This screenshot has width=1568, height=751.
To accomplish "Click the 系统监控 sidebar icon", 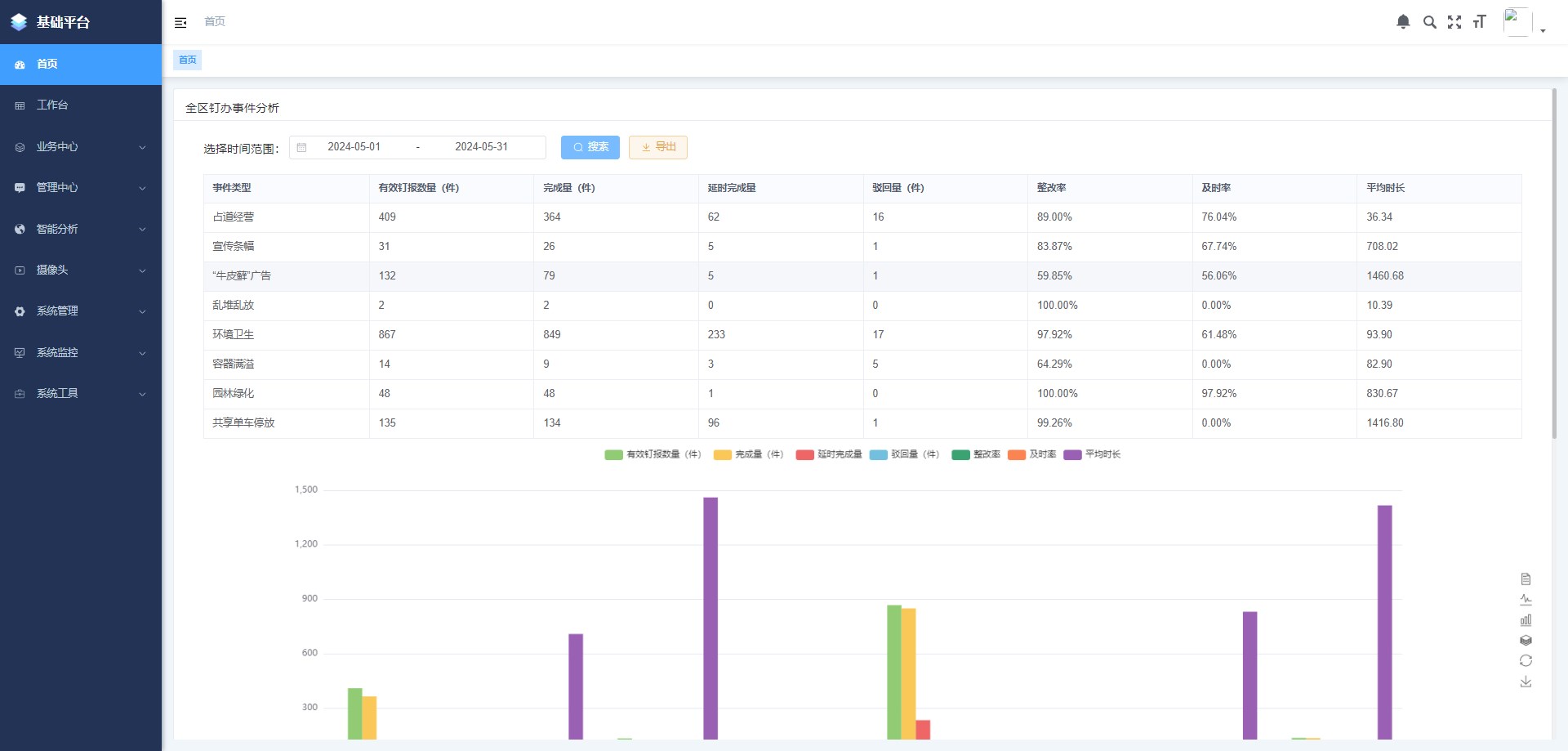I will point(20,353).
